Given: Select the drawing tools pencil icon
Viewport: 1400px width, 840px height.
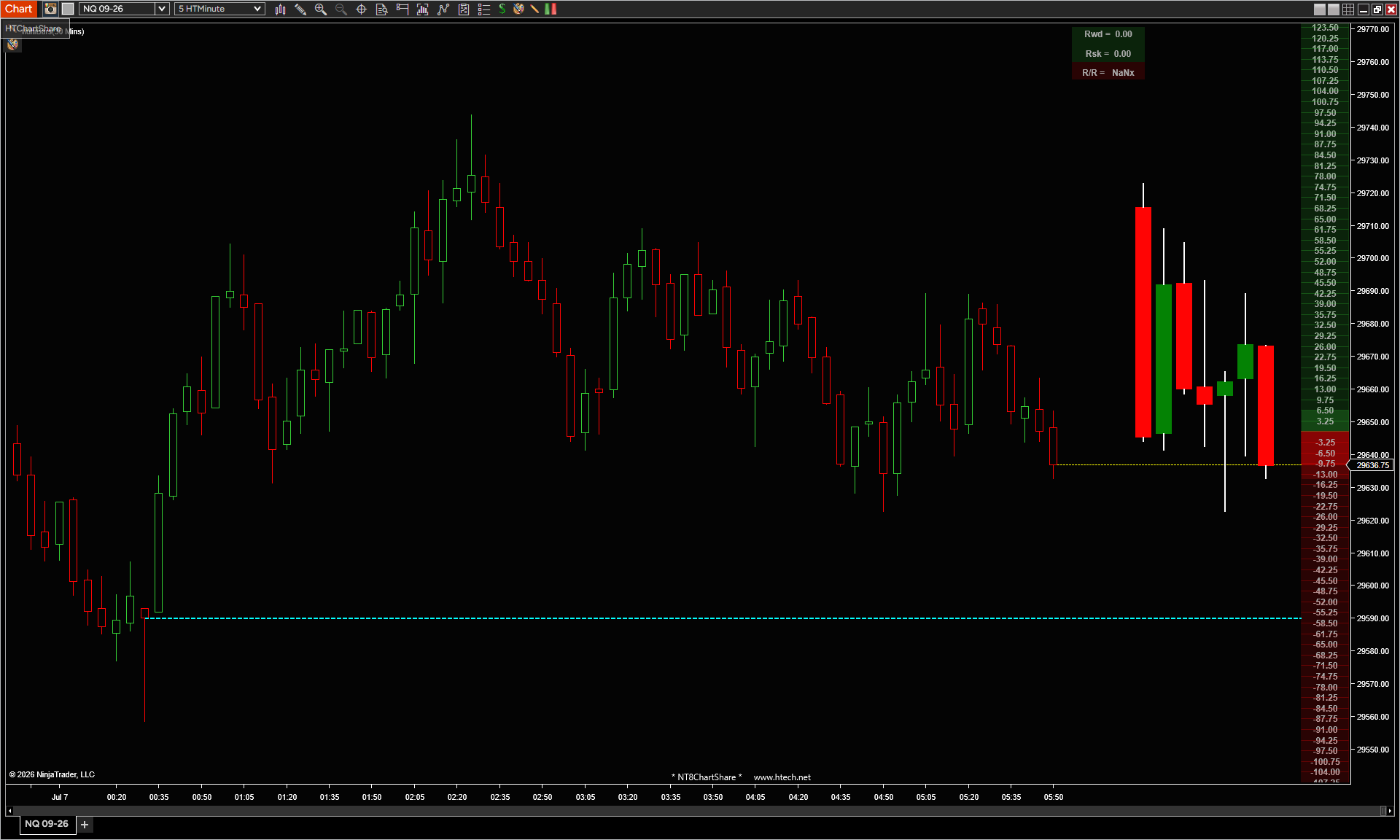Looking at the screenshot, I should tap(300, 9).
